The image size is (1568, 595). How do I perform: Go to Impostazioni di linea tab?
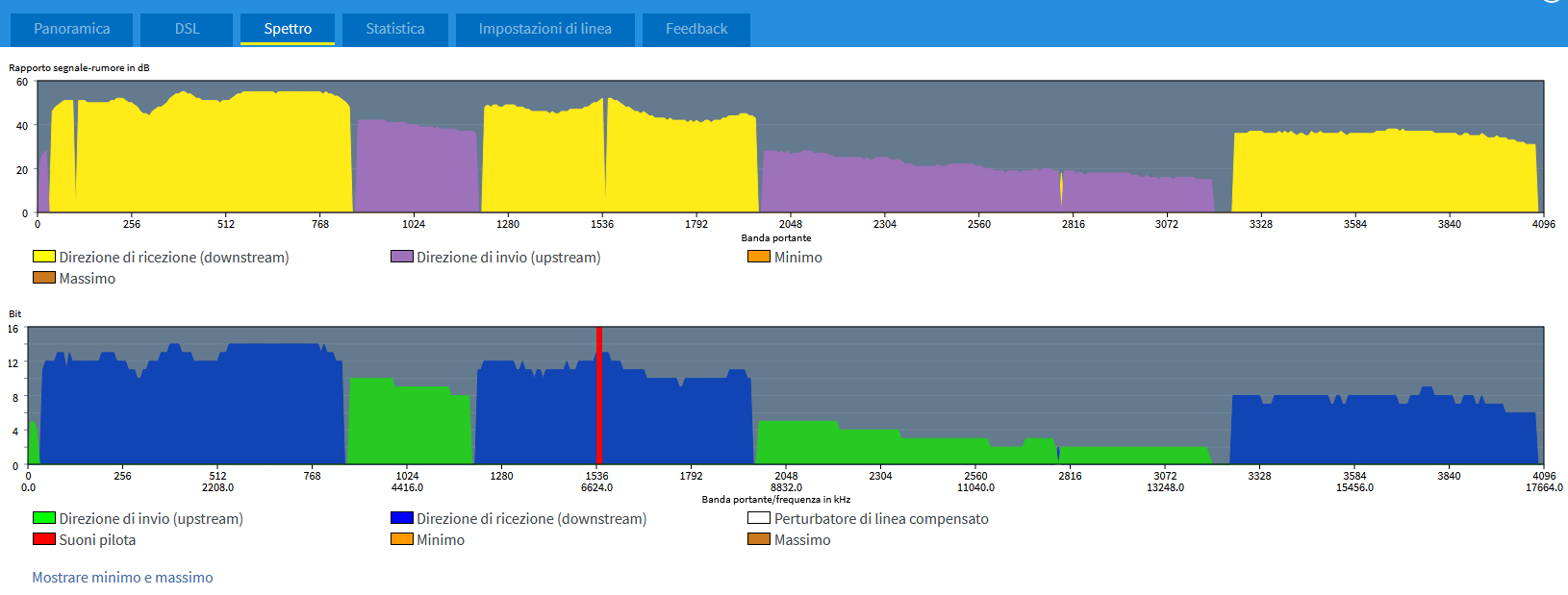pos(544,29)
